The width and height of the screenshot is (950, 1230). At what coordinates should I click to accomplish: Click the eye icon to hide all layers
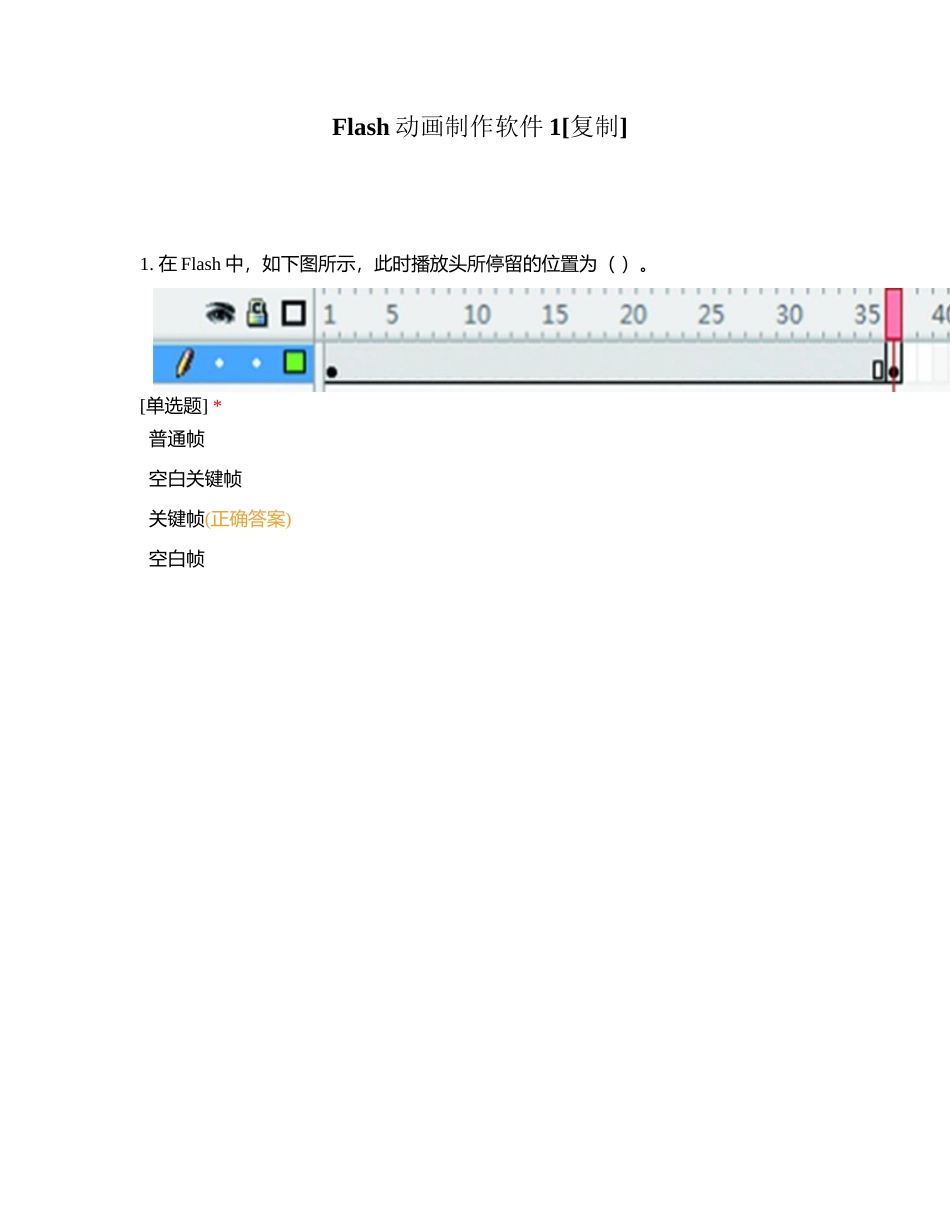point(221,313)
